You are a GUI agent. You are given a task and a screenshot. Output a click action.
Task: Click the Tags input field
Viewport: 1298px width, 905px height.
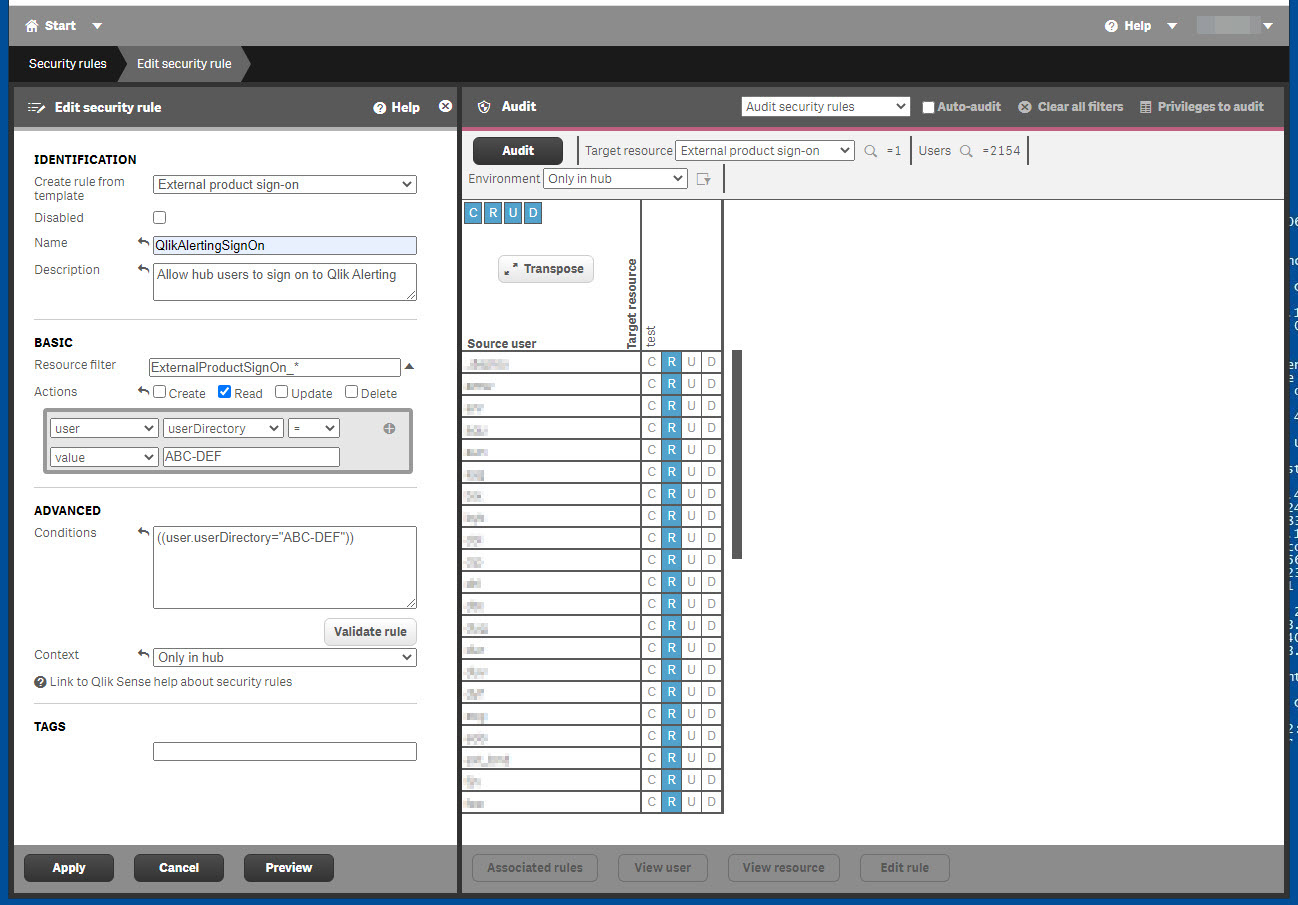pyautogui.click(x=285, y=751)
